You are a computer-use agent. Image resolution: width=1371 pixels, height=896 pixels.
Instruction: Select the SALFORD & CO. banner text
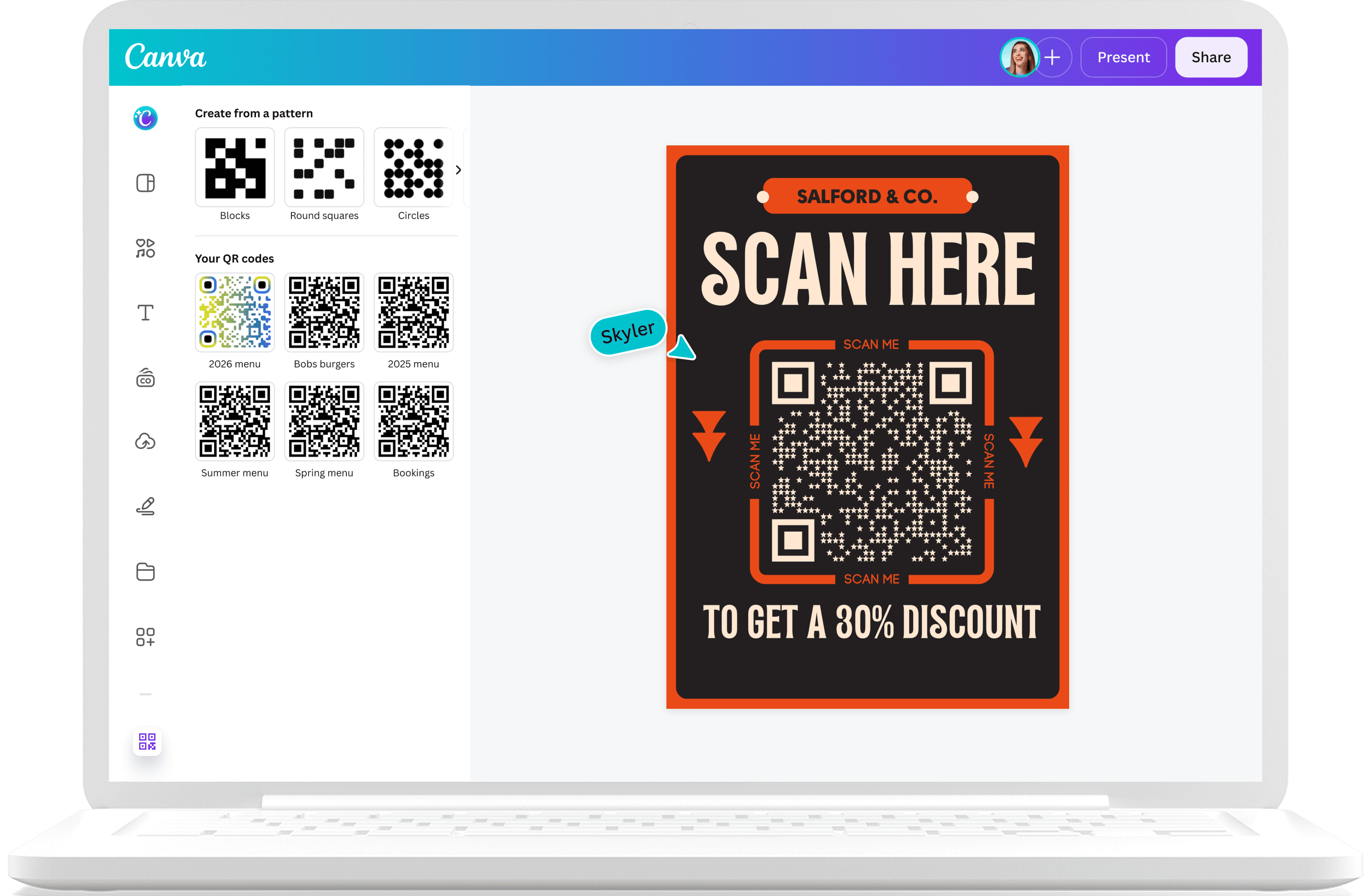tap(867, 196)
